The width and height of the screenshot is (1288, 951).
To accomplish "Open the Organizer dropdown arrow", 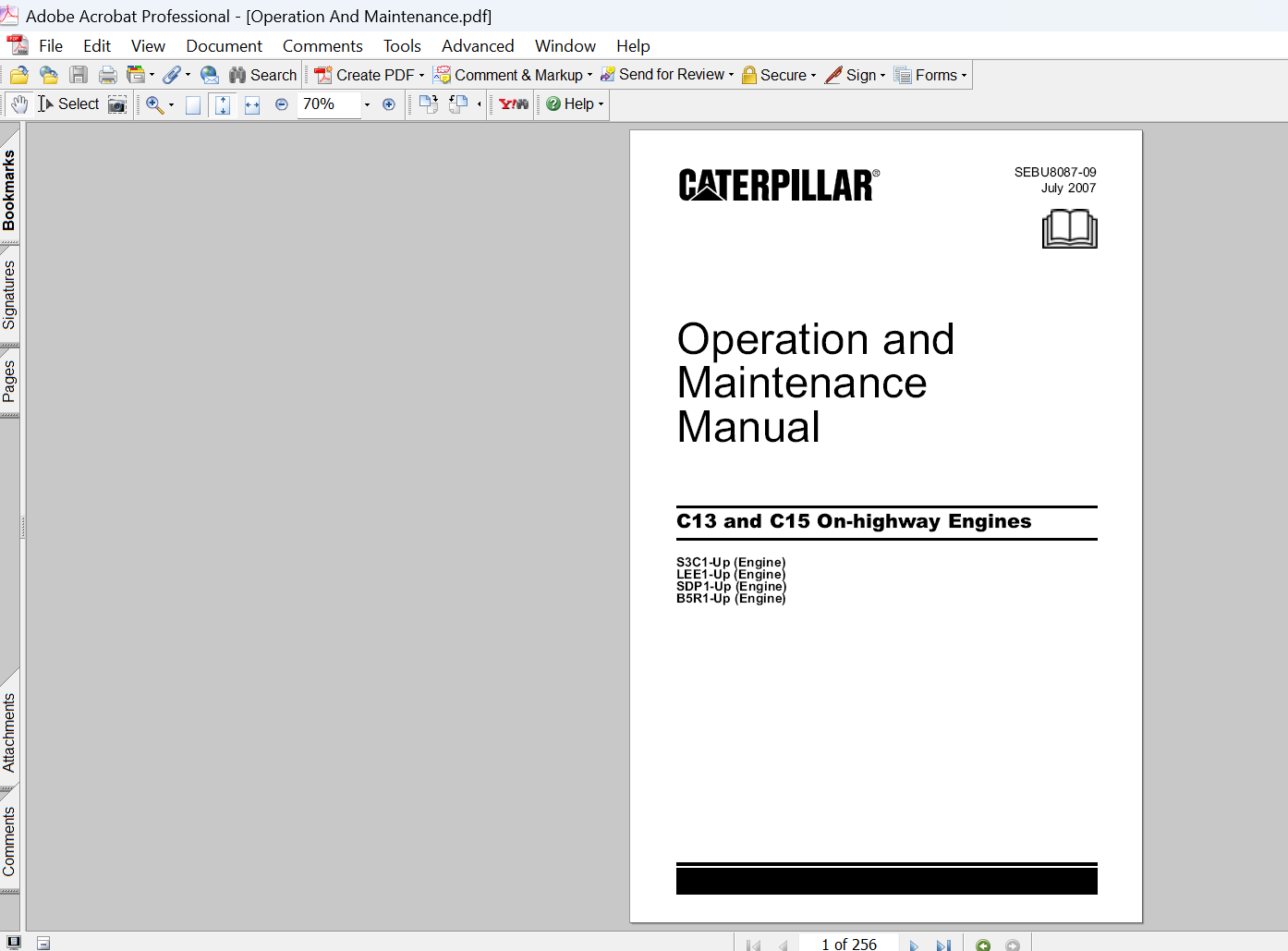I will point(152,75).
